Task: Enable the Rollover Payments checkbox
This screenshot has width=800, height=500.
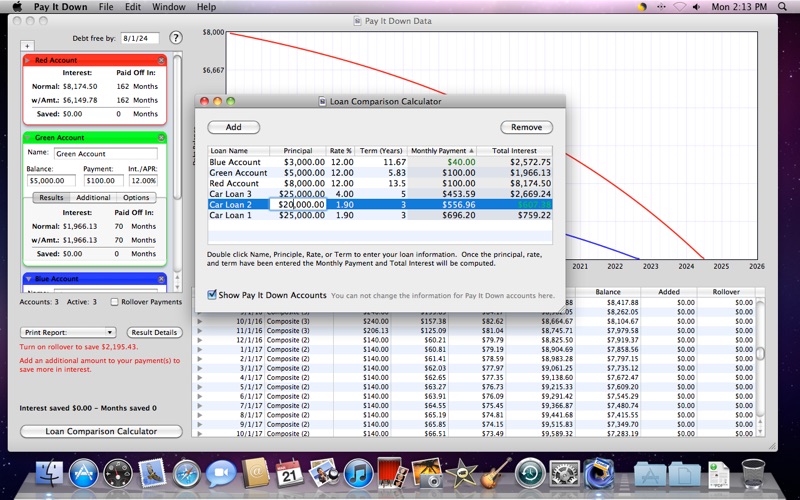Action: (x=115, y=302)
